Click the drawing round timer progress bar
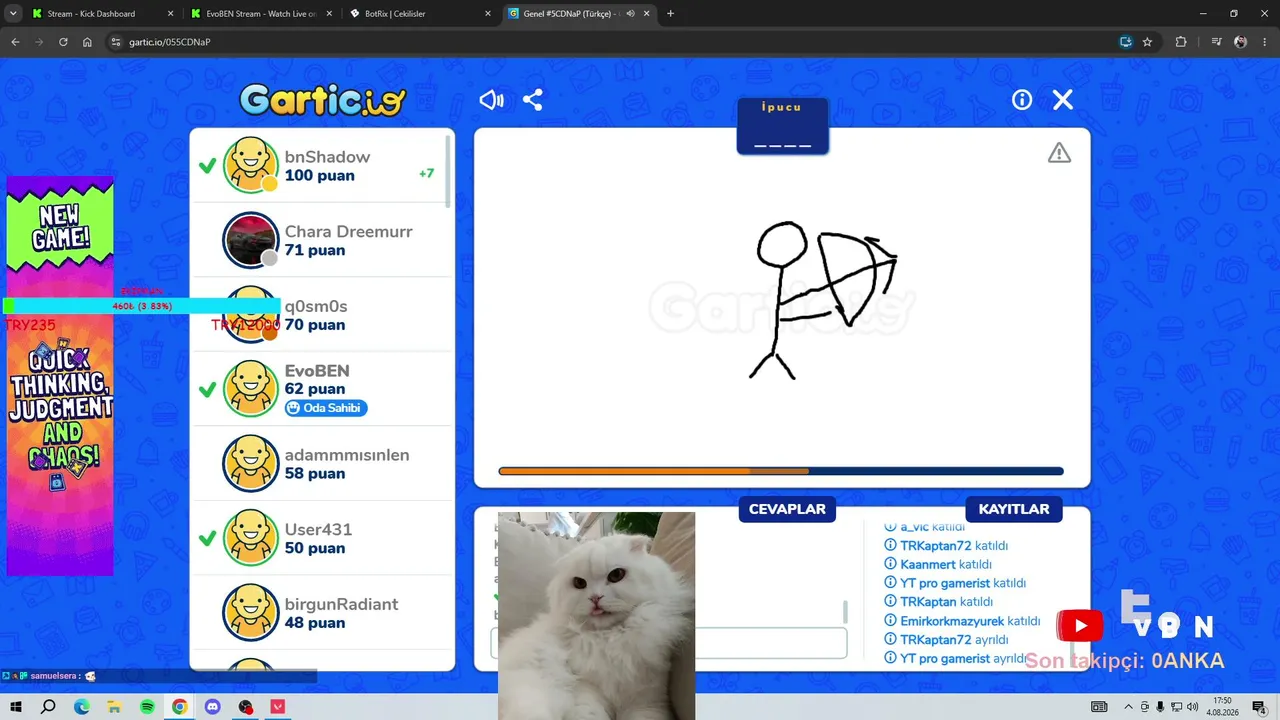This screenshot has width=1280, height=720. pyautogui.click(x=781, y=471)
